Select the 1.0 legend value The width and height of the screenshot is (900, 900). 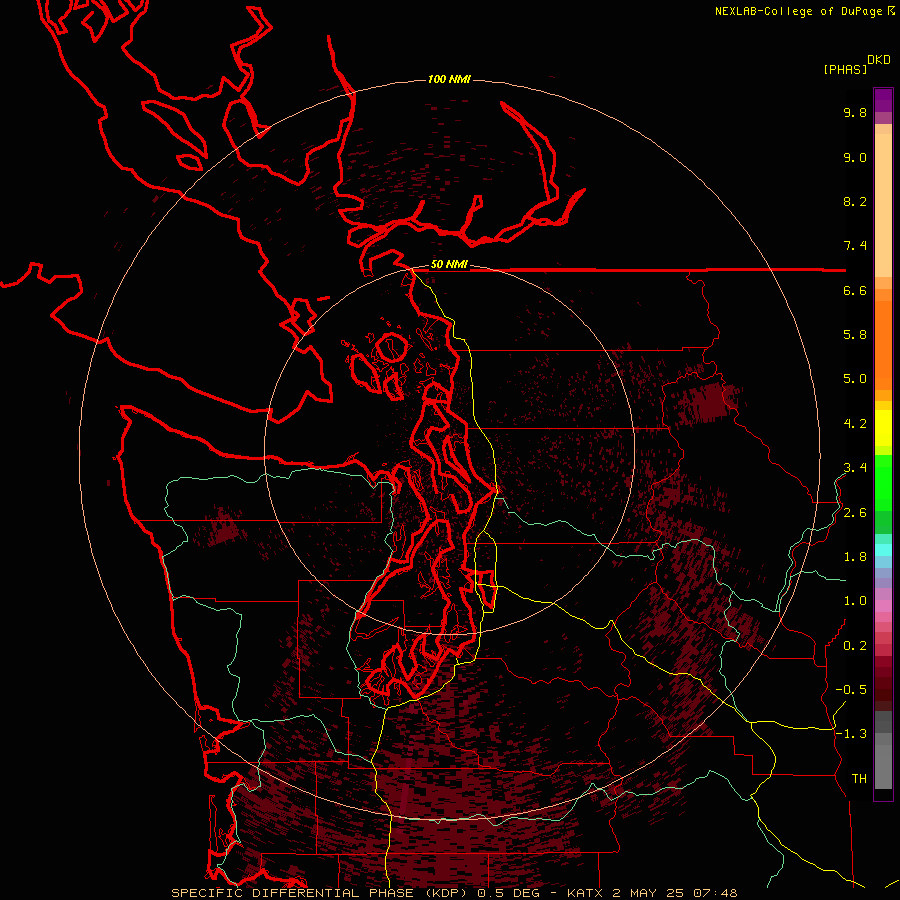pos(855,601)
